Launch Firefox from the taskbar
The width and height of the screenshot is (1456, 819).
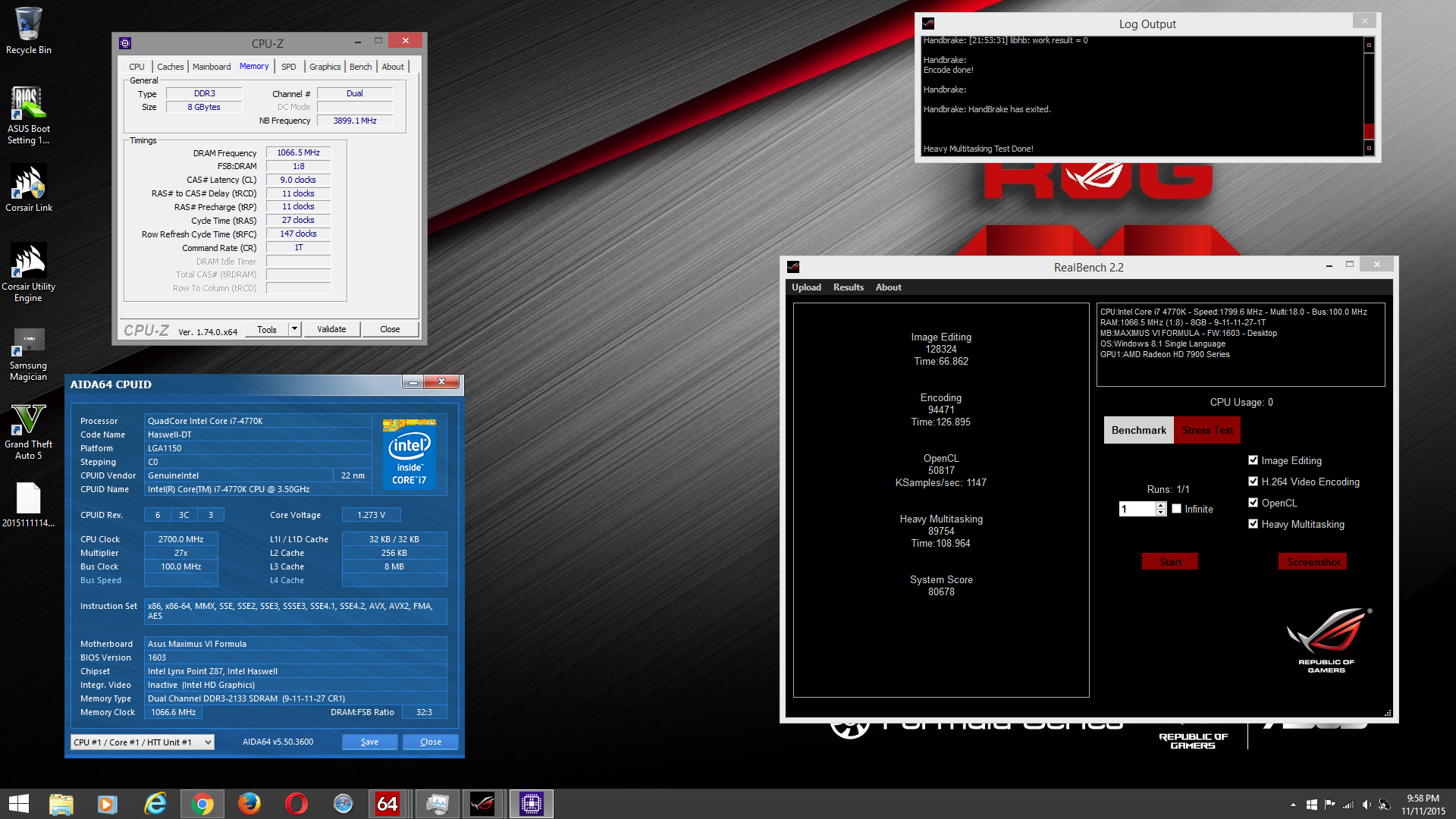pos(249,804)
